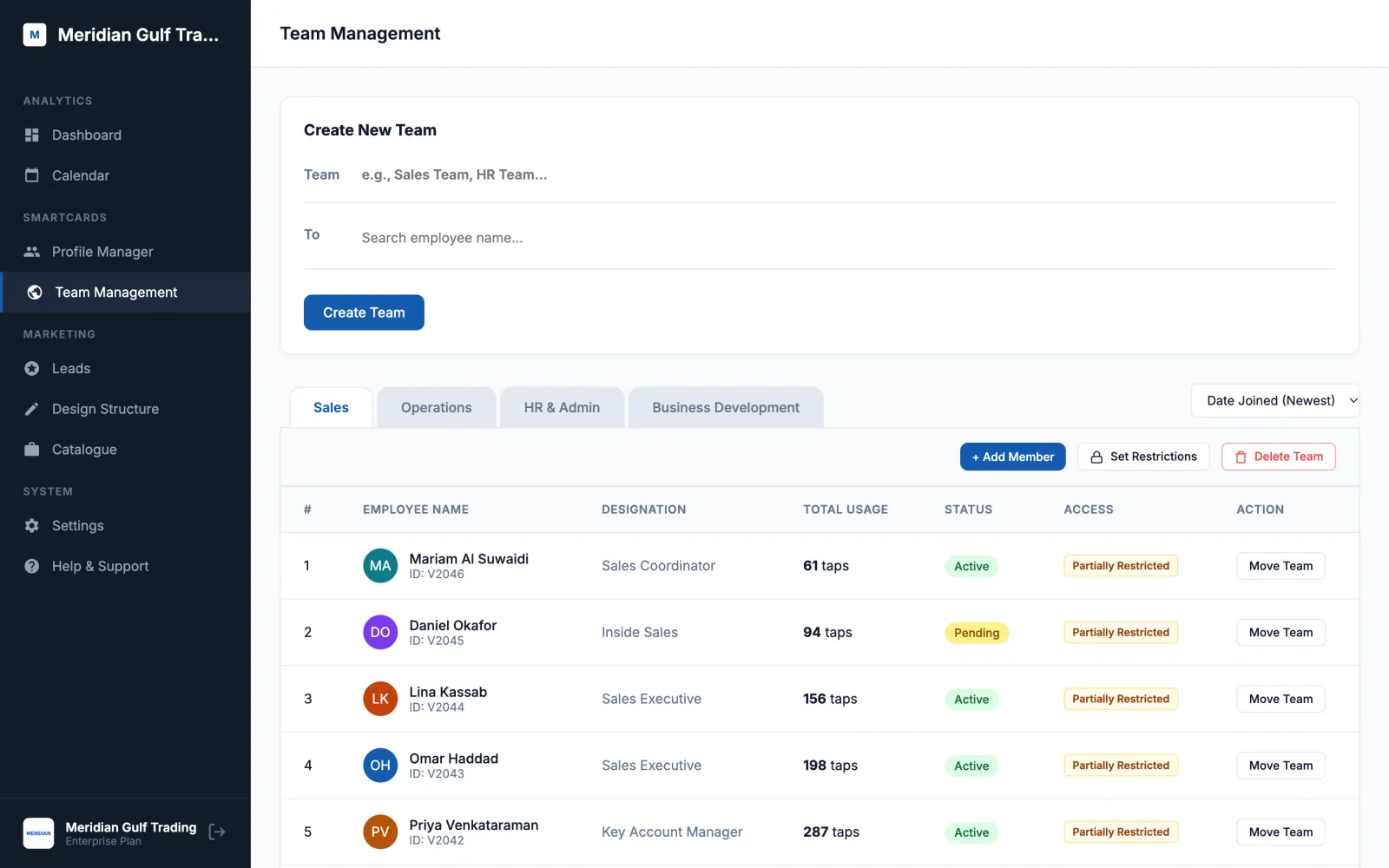This screenshot has width=1389, height=868.
Task: Click the Create Team button
Action: pyautogui.click(x=364, y=312)
